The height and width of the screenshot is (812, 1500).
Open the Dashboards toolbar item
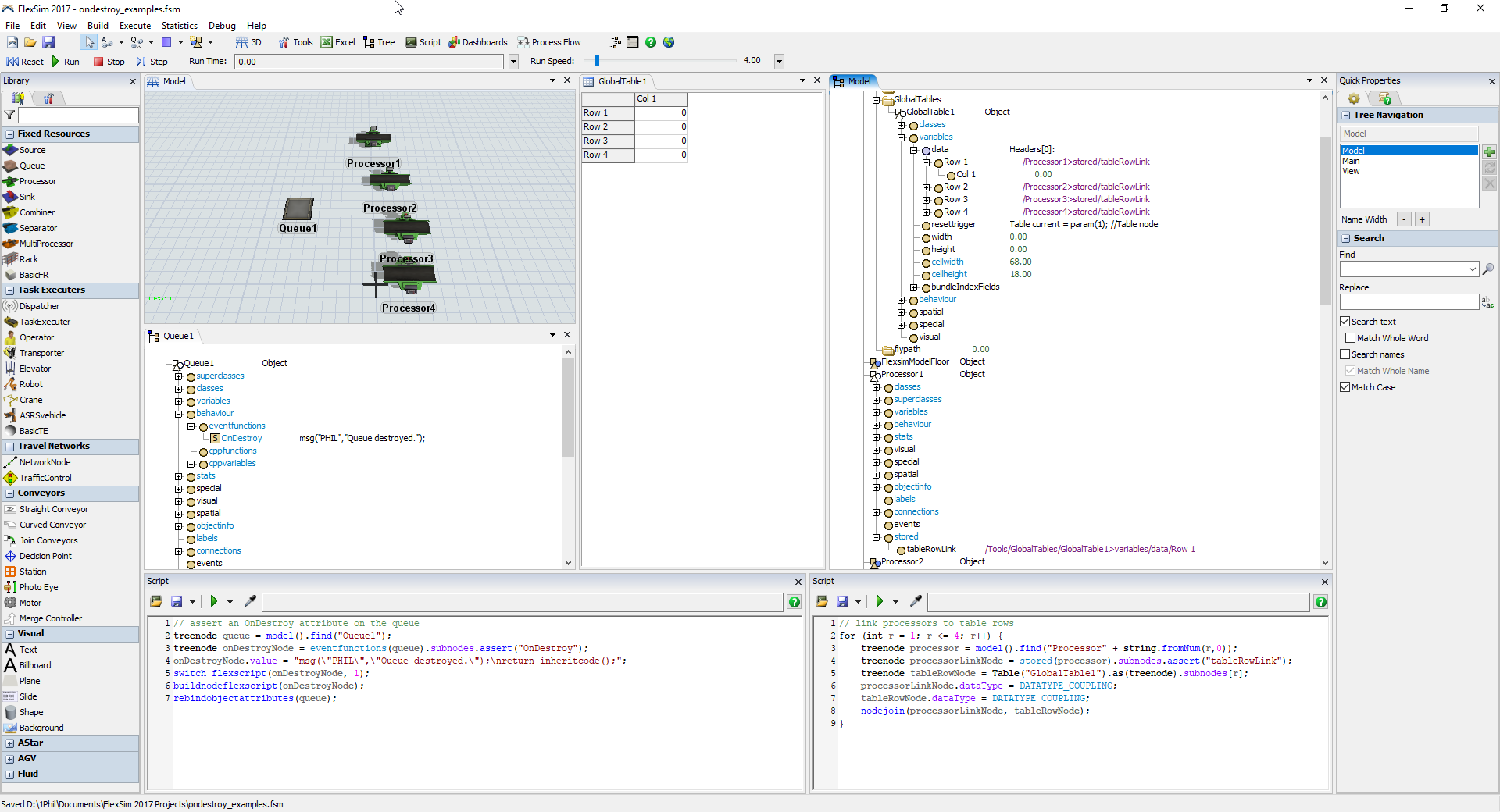477,42
